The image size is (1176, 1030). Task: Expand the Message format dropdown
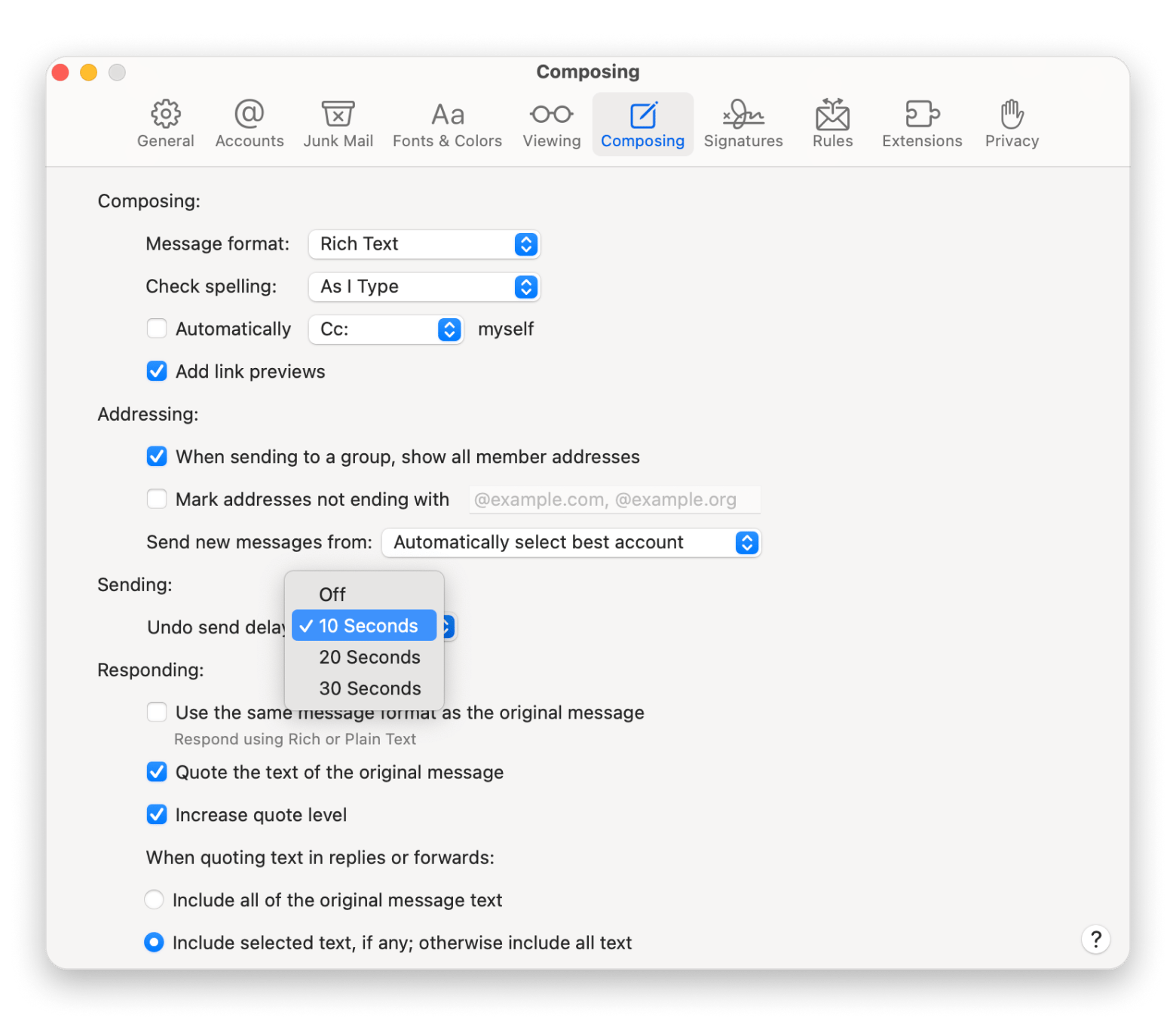coord(424,244)
